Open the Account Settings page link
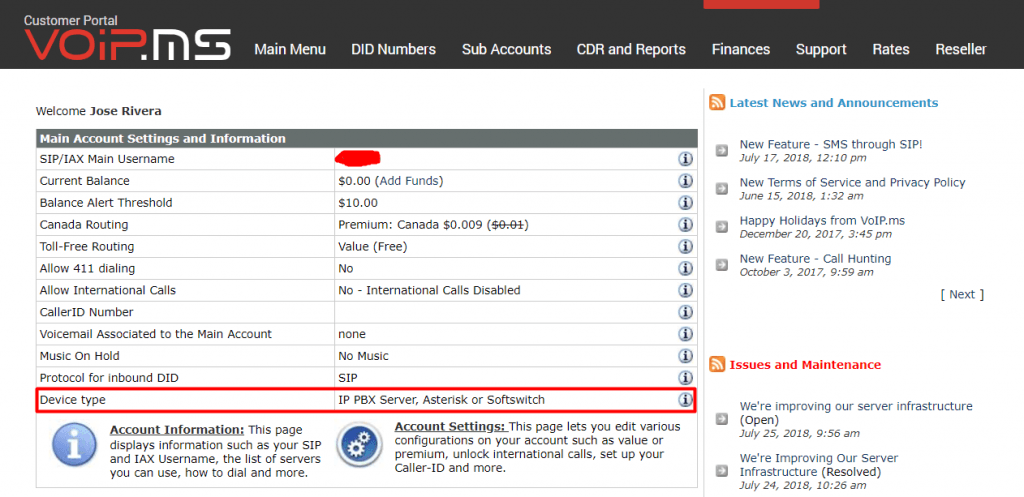Screen dimensions: 1024x497 click(x=450, y=426)
